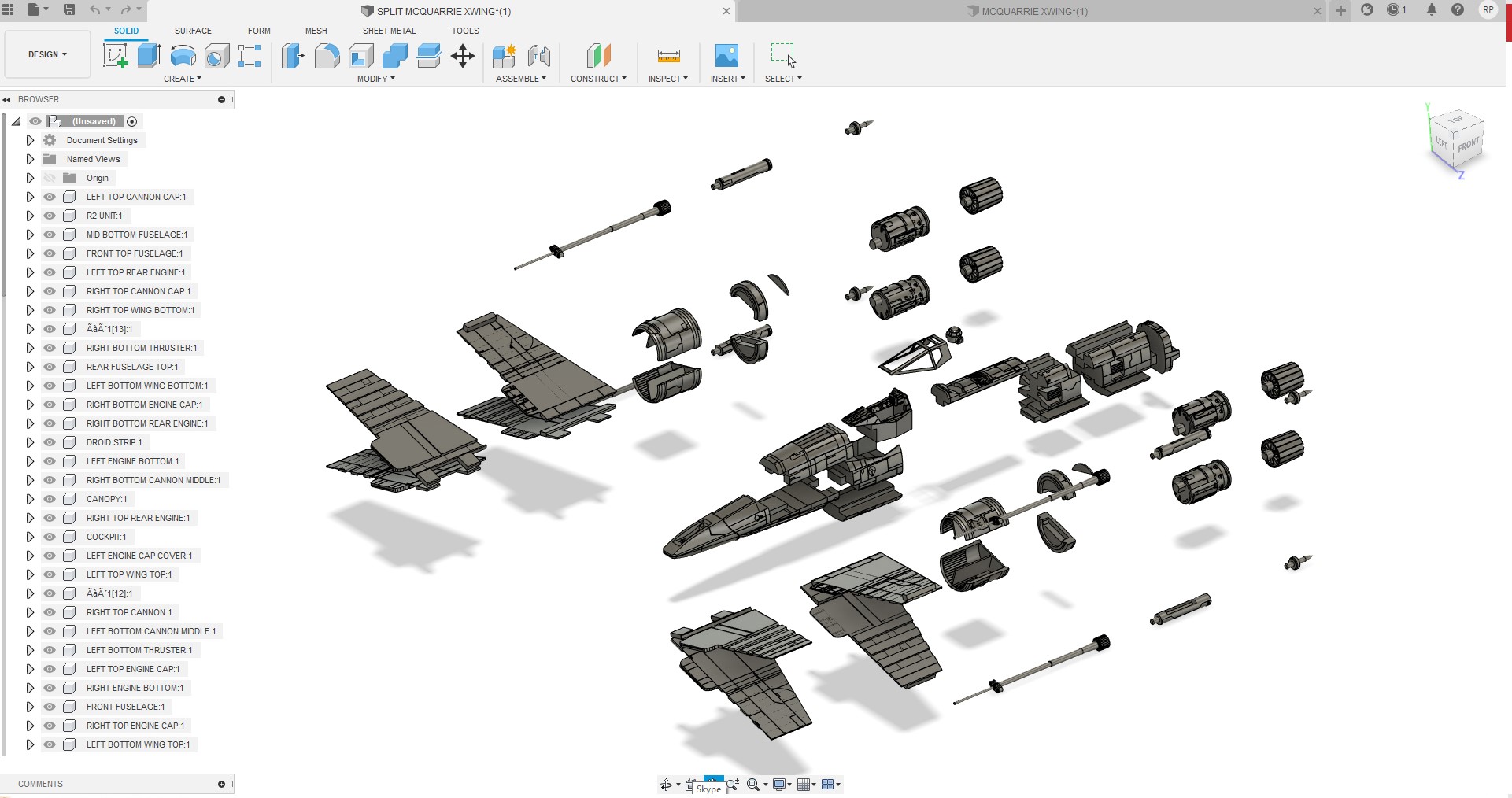Create a New Component
The height and width of the screenshot is (798, 1512).
click(x=504, y=56)
